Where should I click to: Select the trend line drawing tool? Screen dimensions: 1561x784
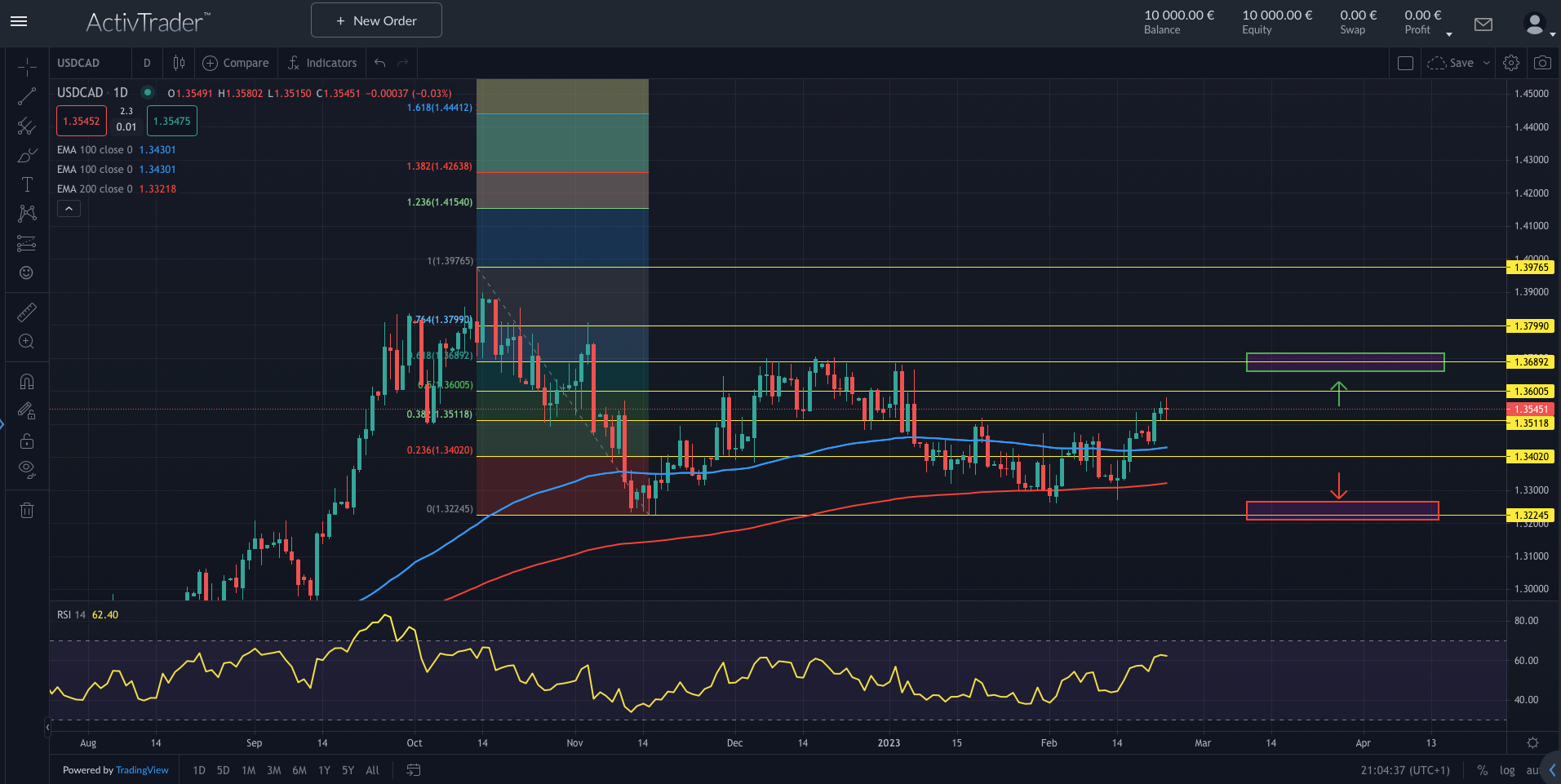point(27,95)
